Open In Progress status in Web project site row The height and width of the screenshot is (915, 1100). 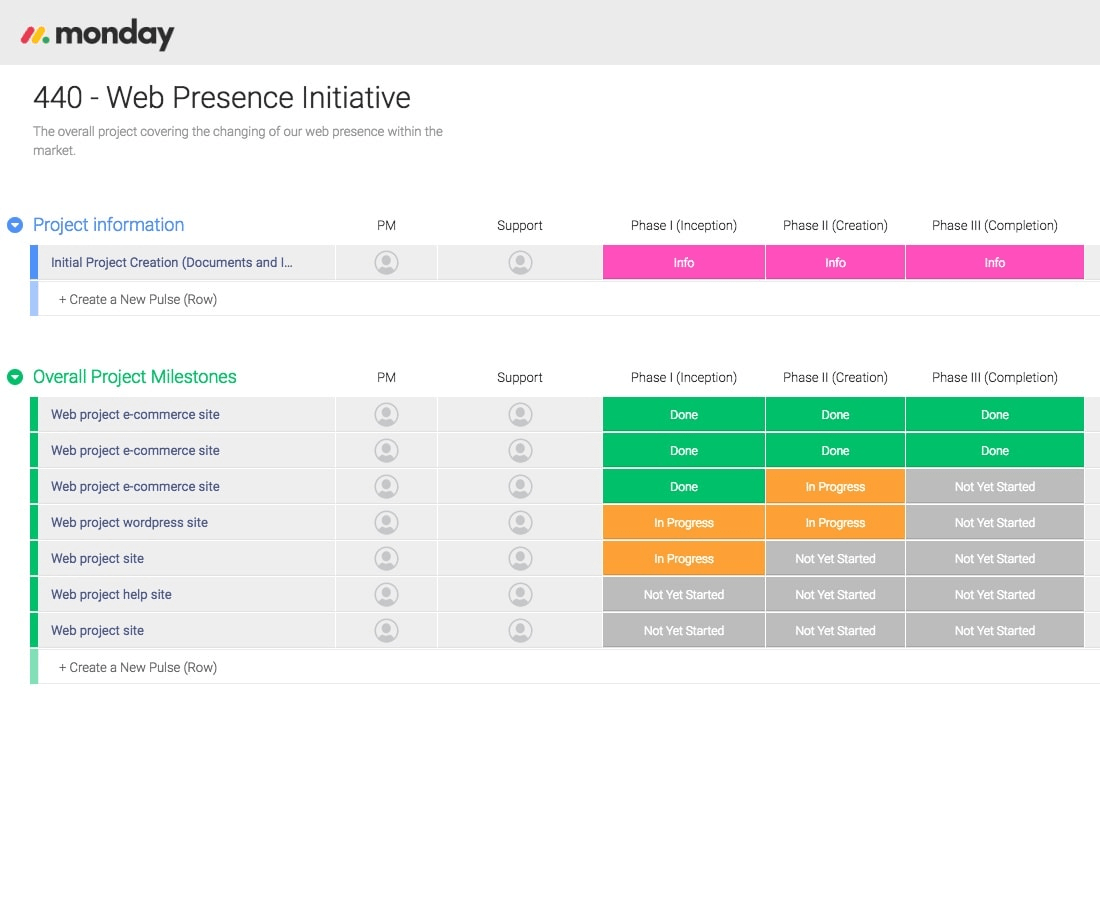click(683, 559)
